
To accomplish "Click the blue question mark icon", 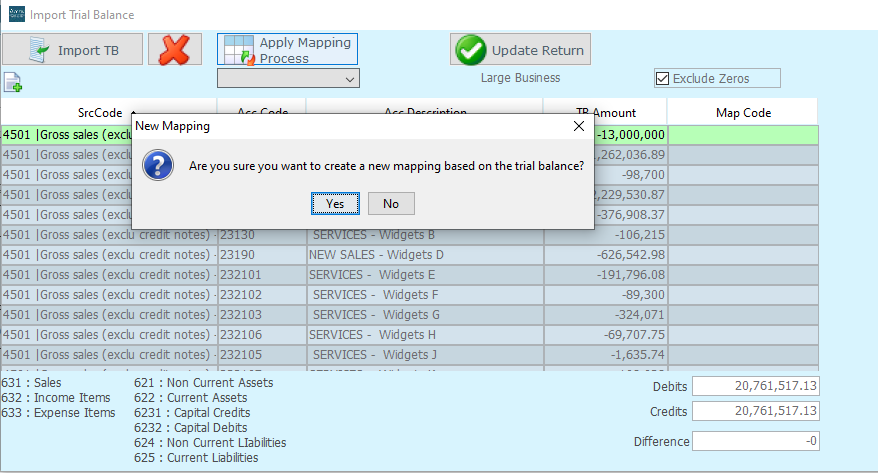I will (x=159, y=166).
